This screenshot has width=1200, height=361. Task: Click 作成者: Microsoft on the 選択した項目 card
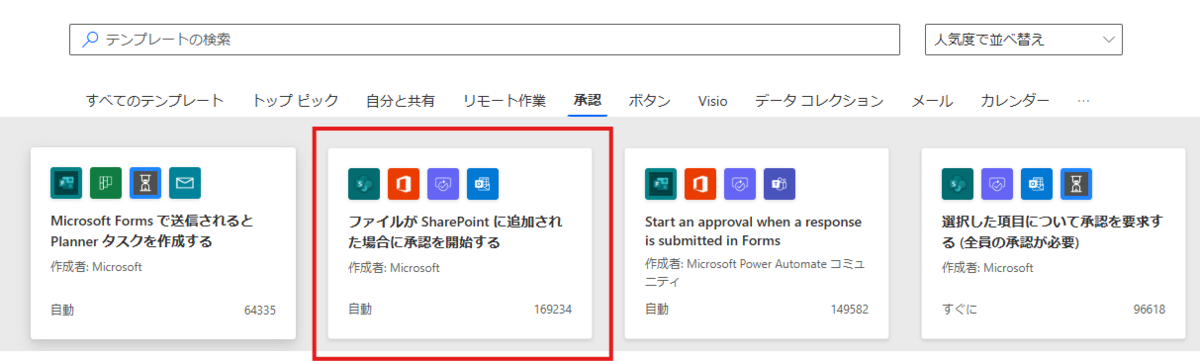tap(988, 268)
